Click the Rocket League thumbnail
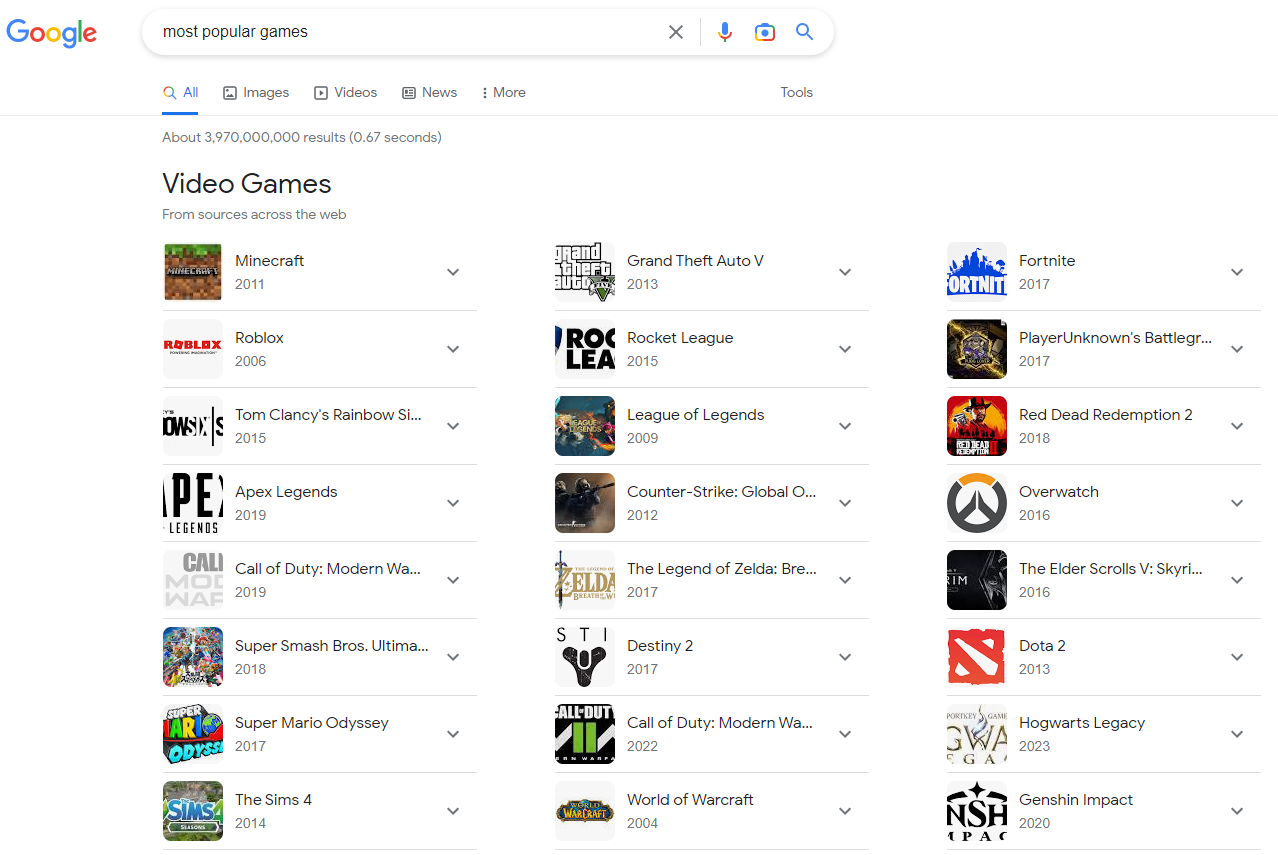Viewport: 1278px width, 855px height. 585,349
